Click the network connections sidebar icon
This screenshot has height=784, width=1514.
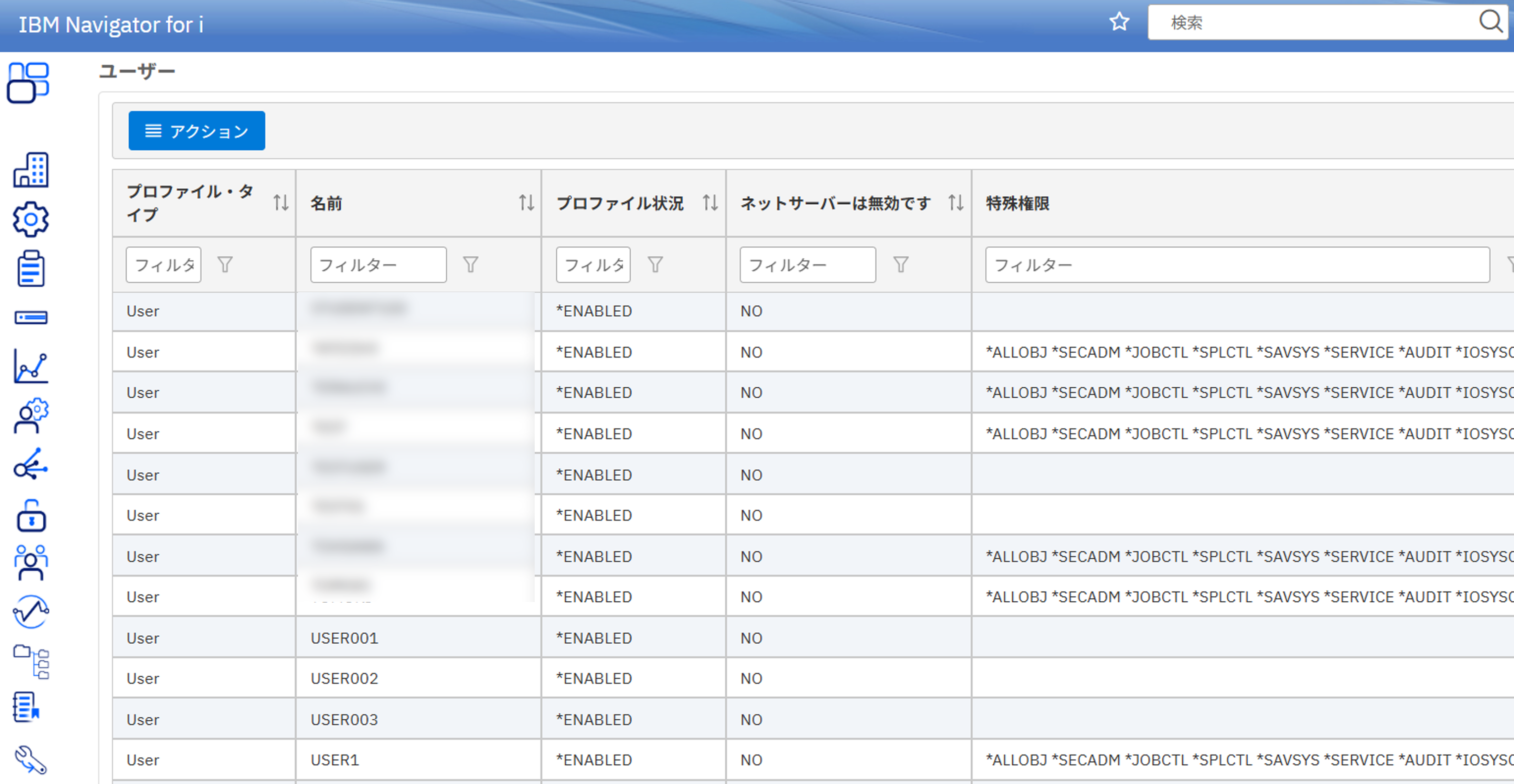coord(31,465)
